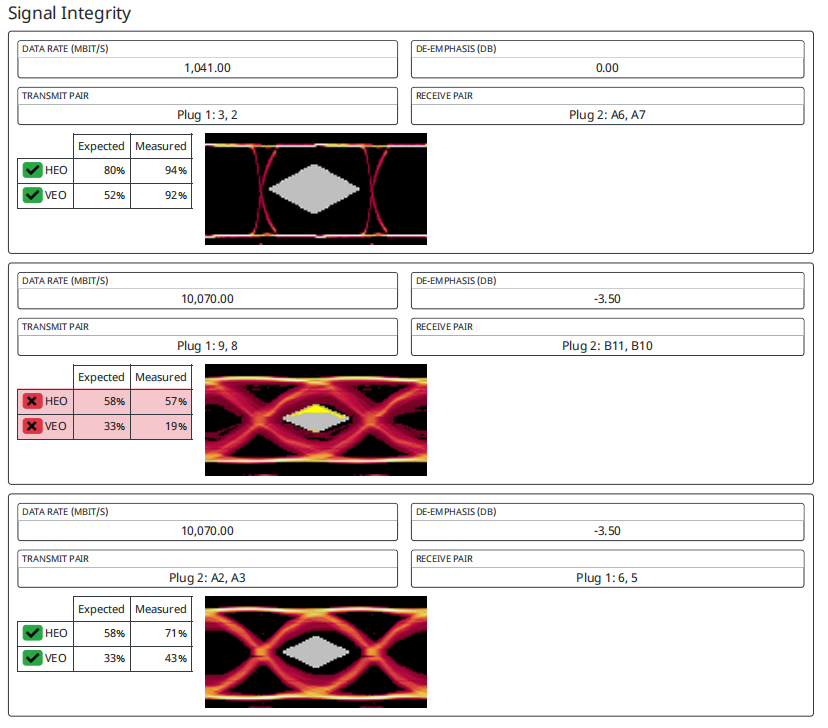The height and width of the screenshot is (728, 828).
Task: Open the failed eye diagram for Plug 1: 9, 8
Action: click(x=315, y=420)
